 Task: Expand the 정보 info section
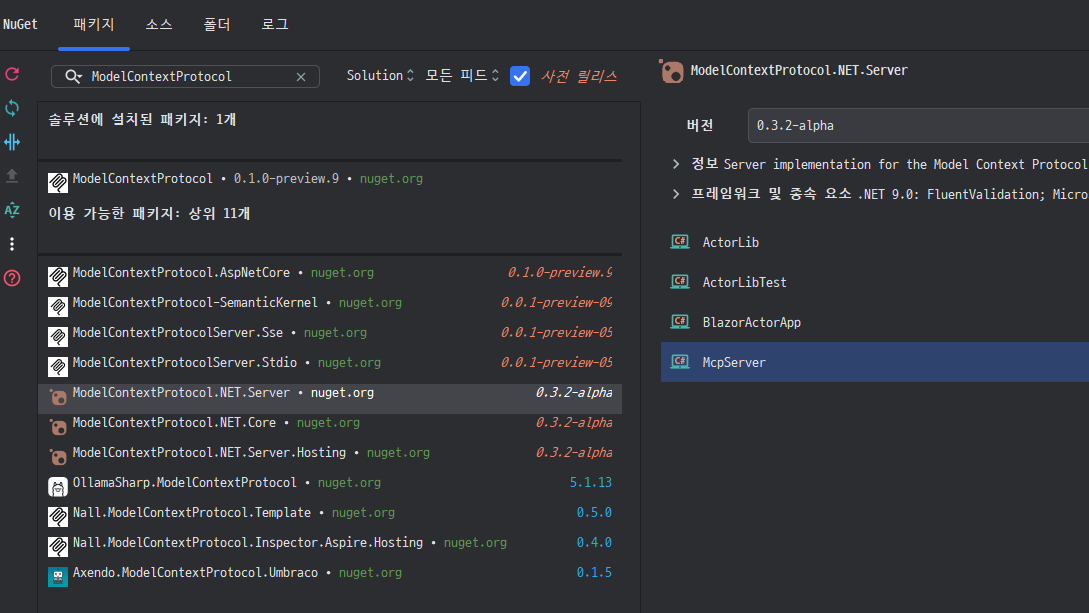(x=676, y=164)
